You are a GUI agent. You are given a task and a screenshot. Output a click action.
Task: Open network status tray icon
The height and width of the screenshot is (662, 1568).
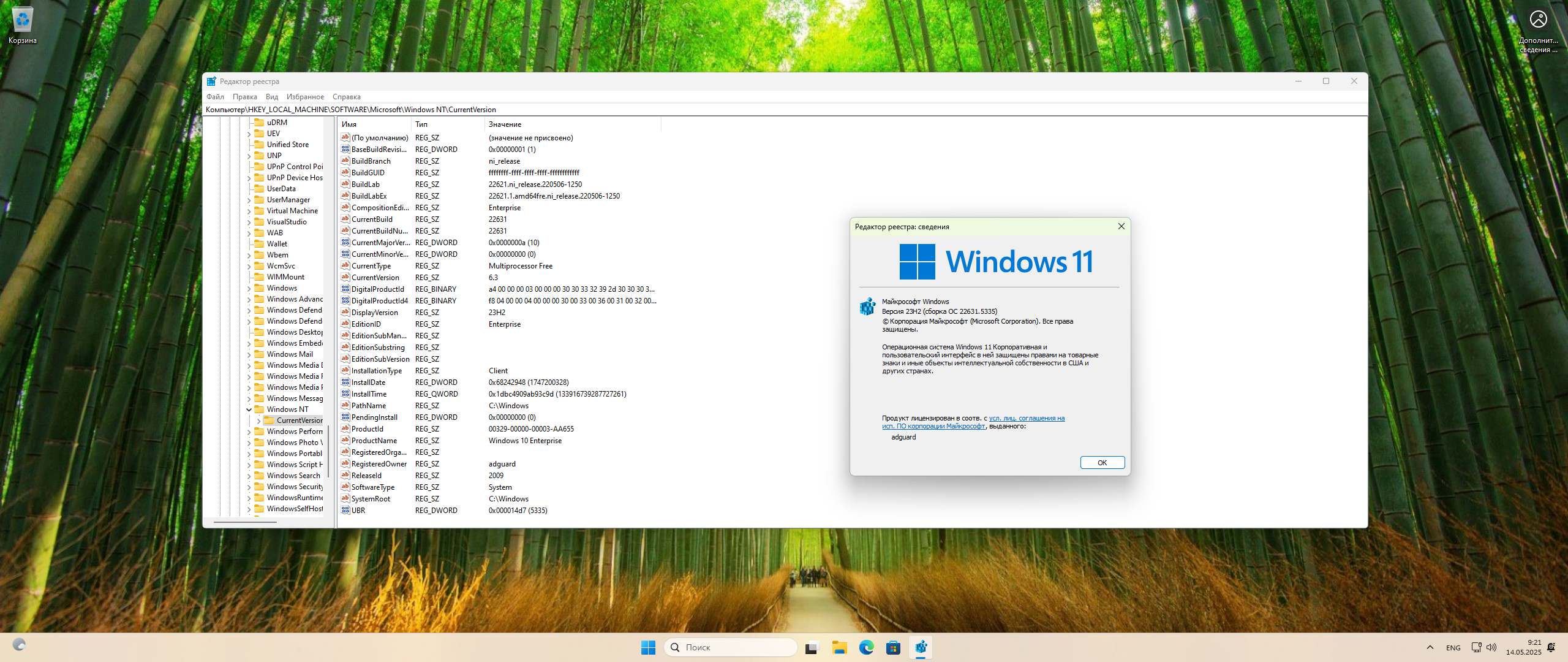(1476, 647)
